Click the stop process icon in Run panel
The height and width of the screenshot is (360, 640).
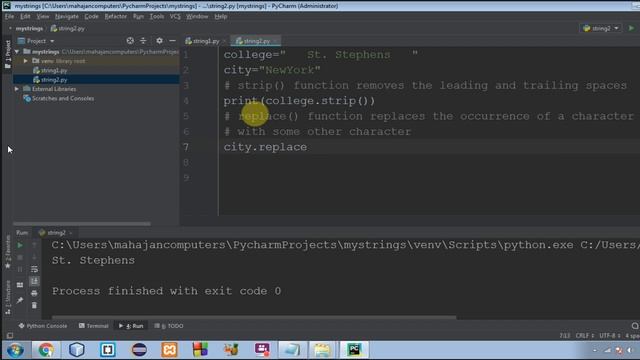click(20, 257)
